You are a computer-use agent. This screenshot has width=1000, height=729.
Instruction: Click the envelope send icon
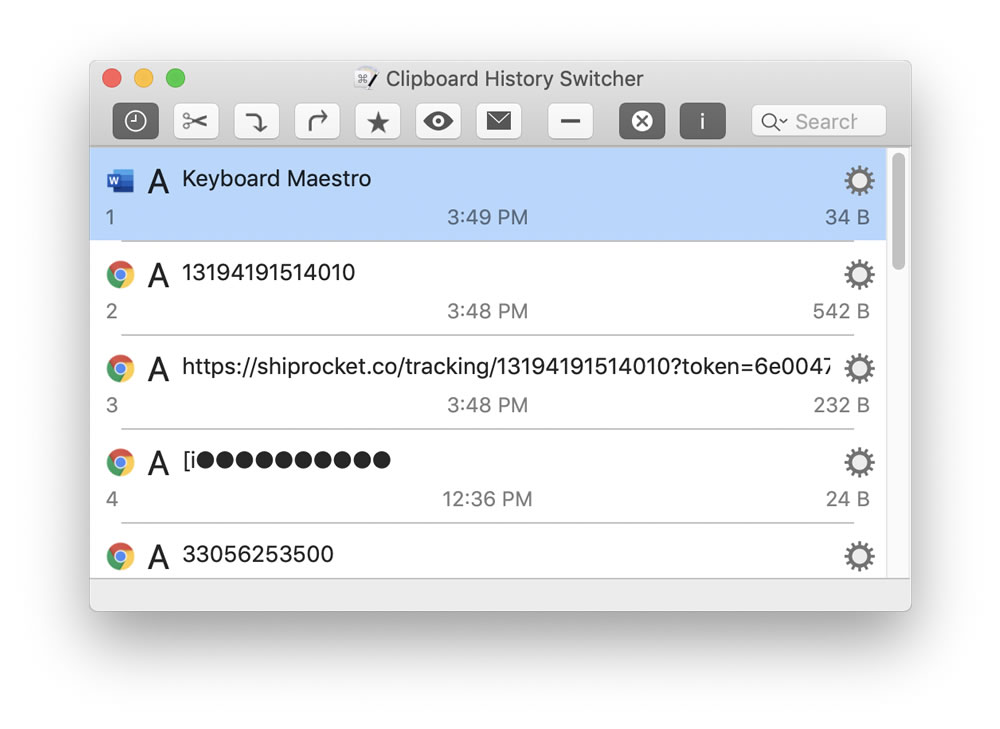pos(499,121)
